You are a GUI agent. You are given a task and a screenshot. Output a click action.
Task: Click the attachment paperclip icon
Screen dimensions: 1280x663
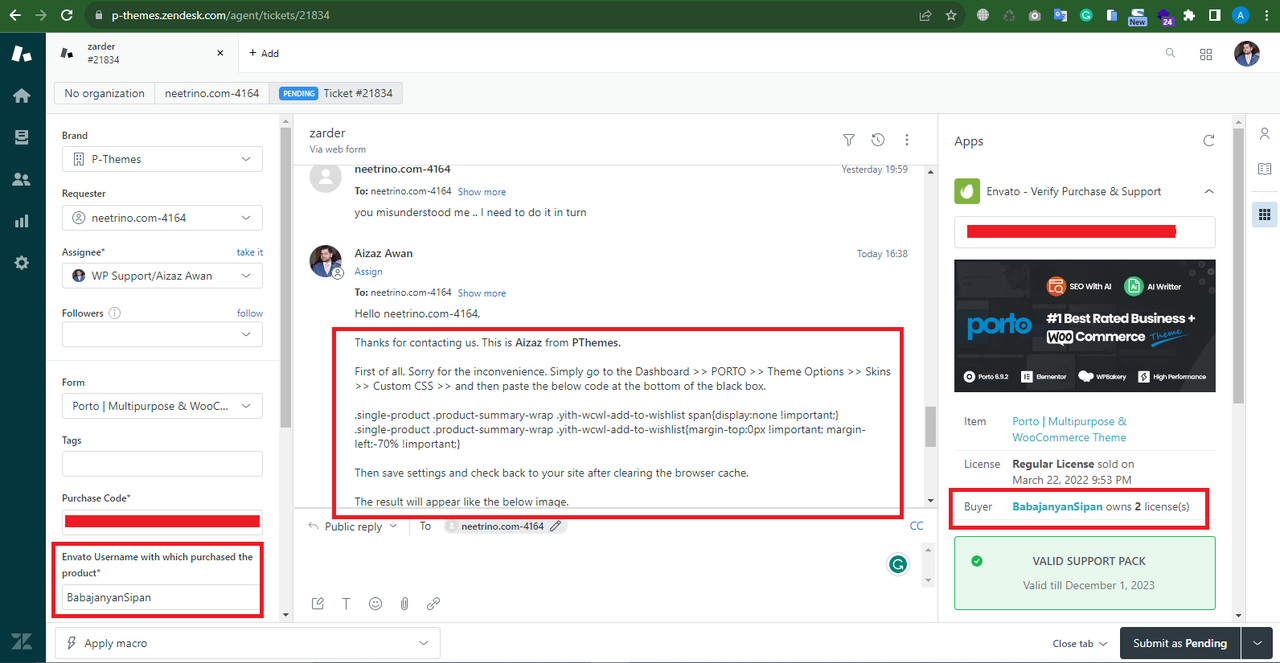tap(404, 603)
